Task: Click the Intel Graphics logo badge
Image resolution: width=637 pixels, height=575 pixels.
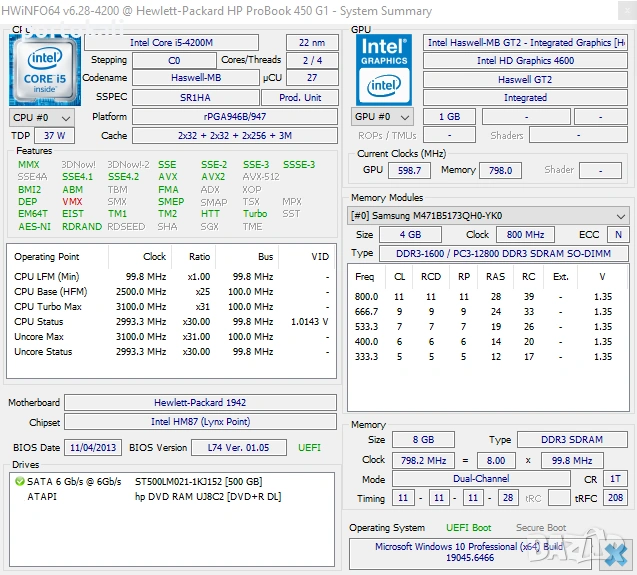Action: click(x=384, y=68)
